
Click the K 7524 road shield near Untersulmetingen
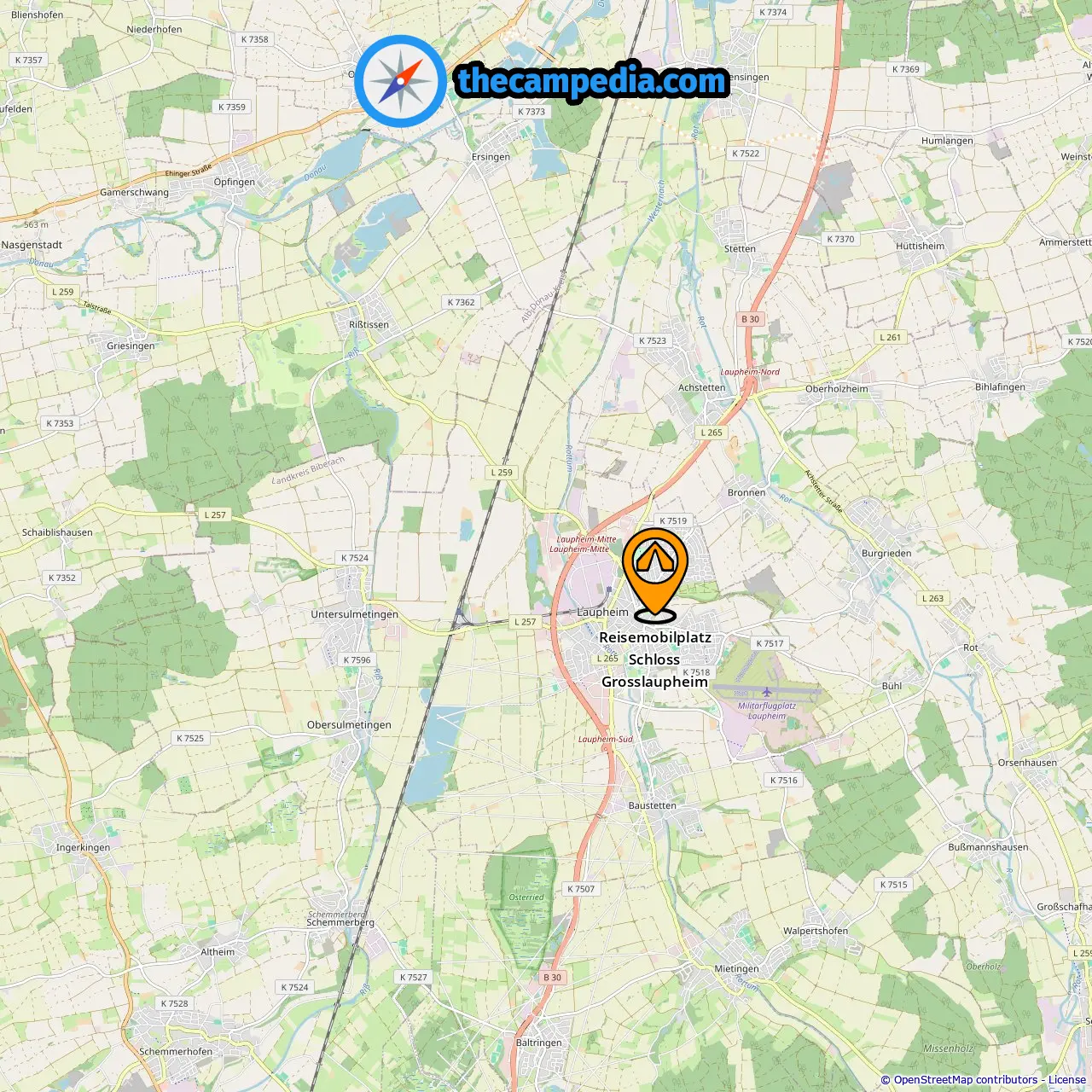(x=355, y=558)
